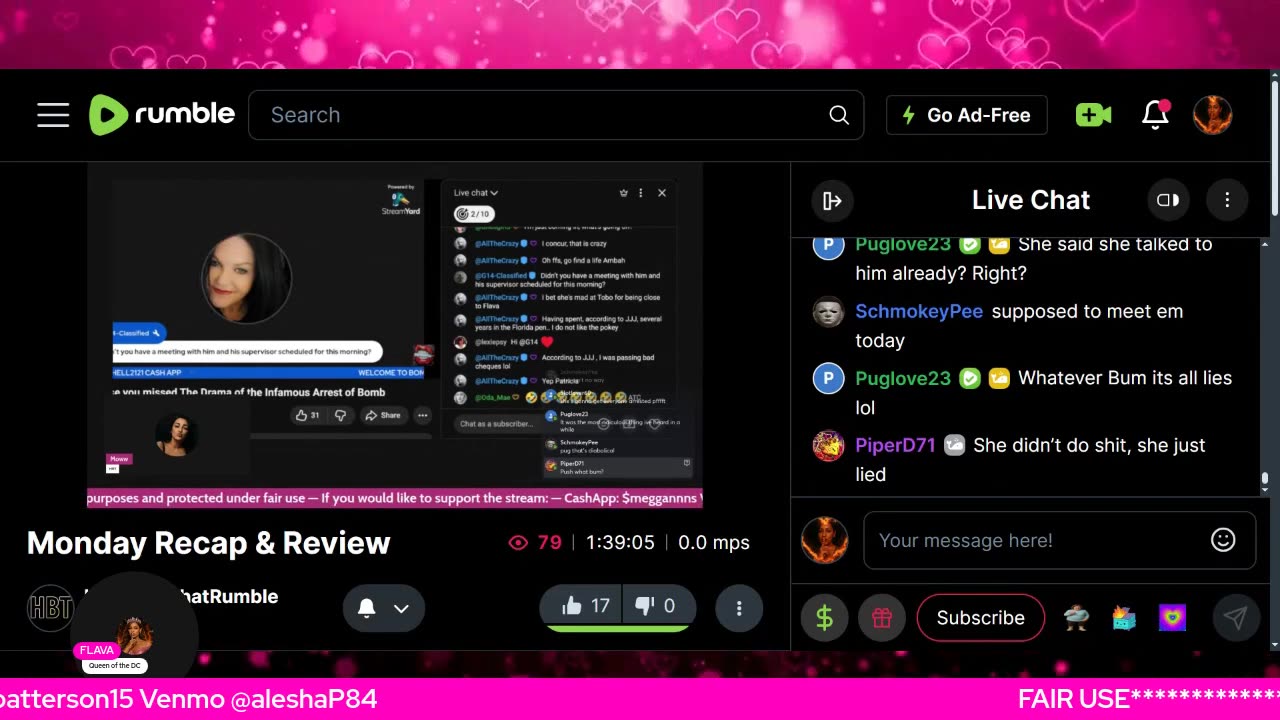
Task: Click the 1:39:05 stream duration
Action: point(620,542)
